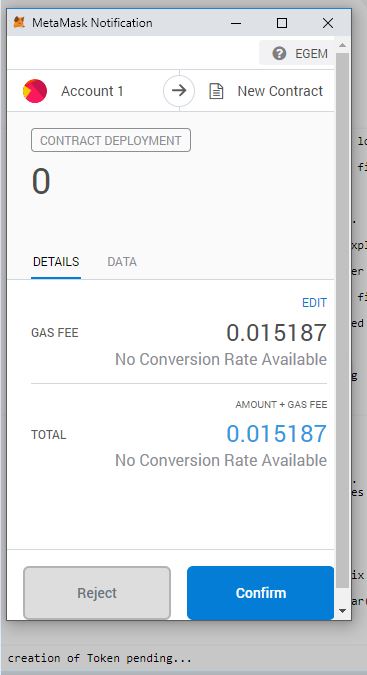Switch to the DATA tab

pos(122,262)
